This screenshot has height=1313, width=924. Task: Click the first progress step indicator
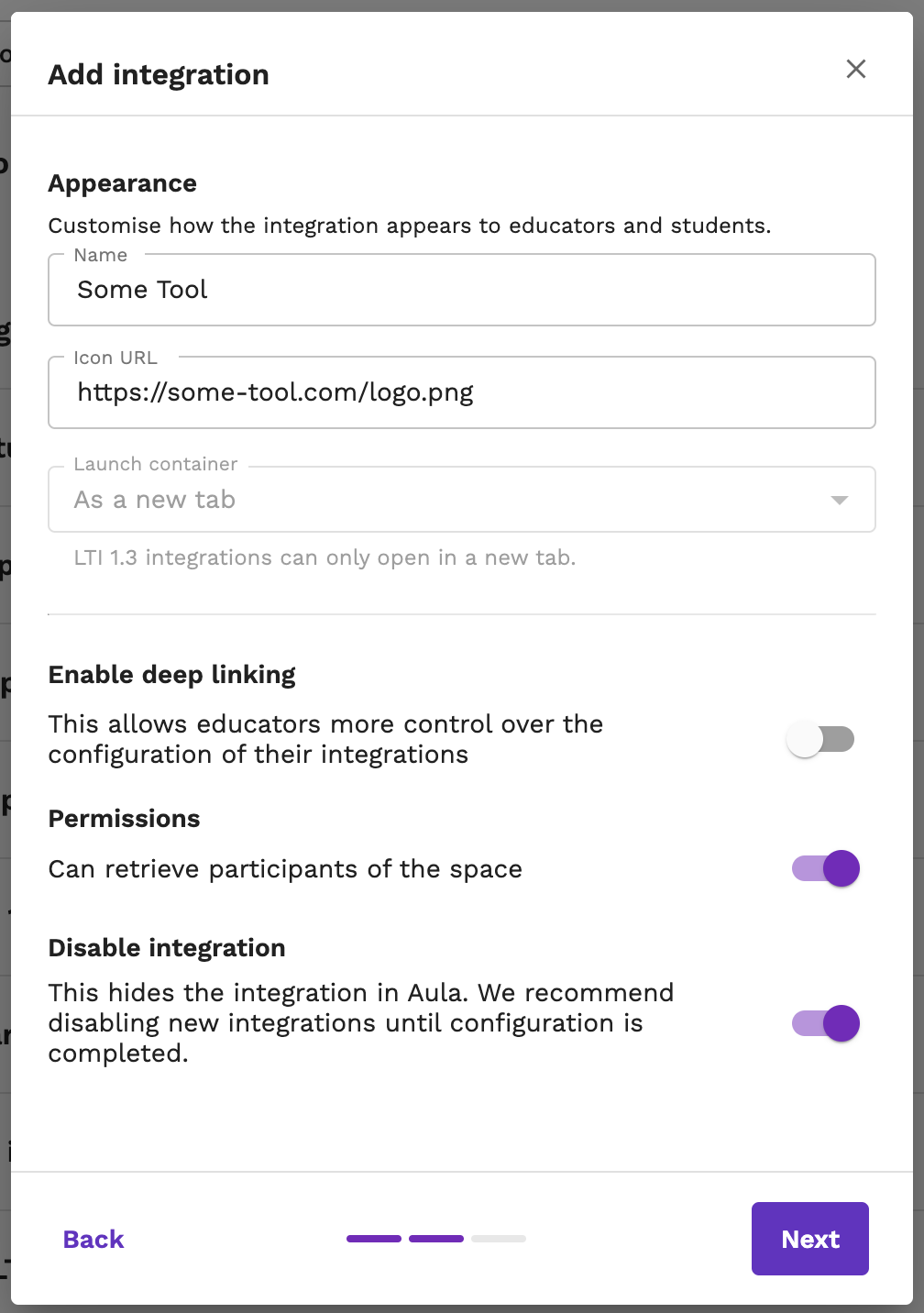374,1239
